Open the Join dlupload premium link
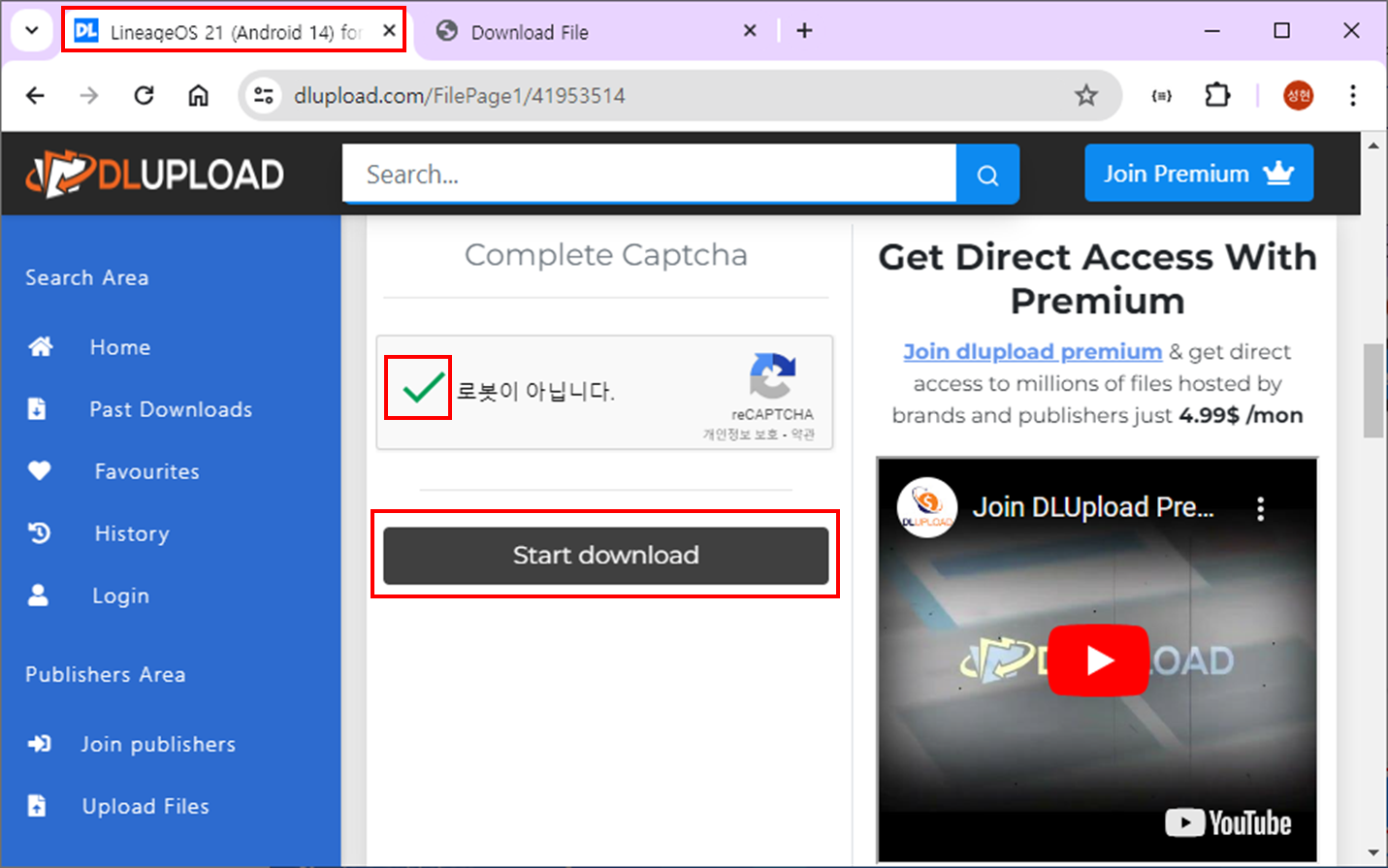The height and width of the screenshot is (868, 1388). (x=1032, y=351)
